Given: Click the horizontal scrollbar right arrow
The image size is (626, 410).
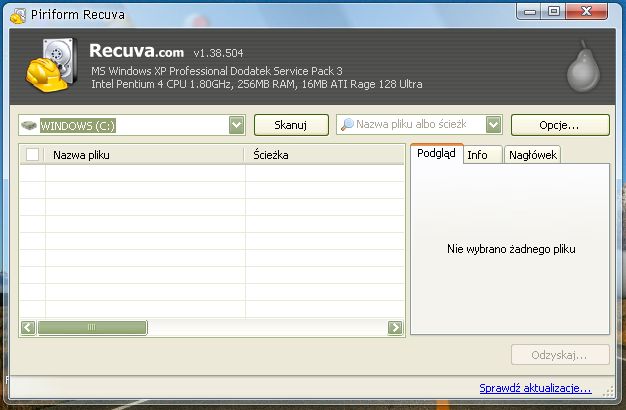Looking at the screenshot, I should click(x=395, y=328).
